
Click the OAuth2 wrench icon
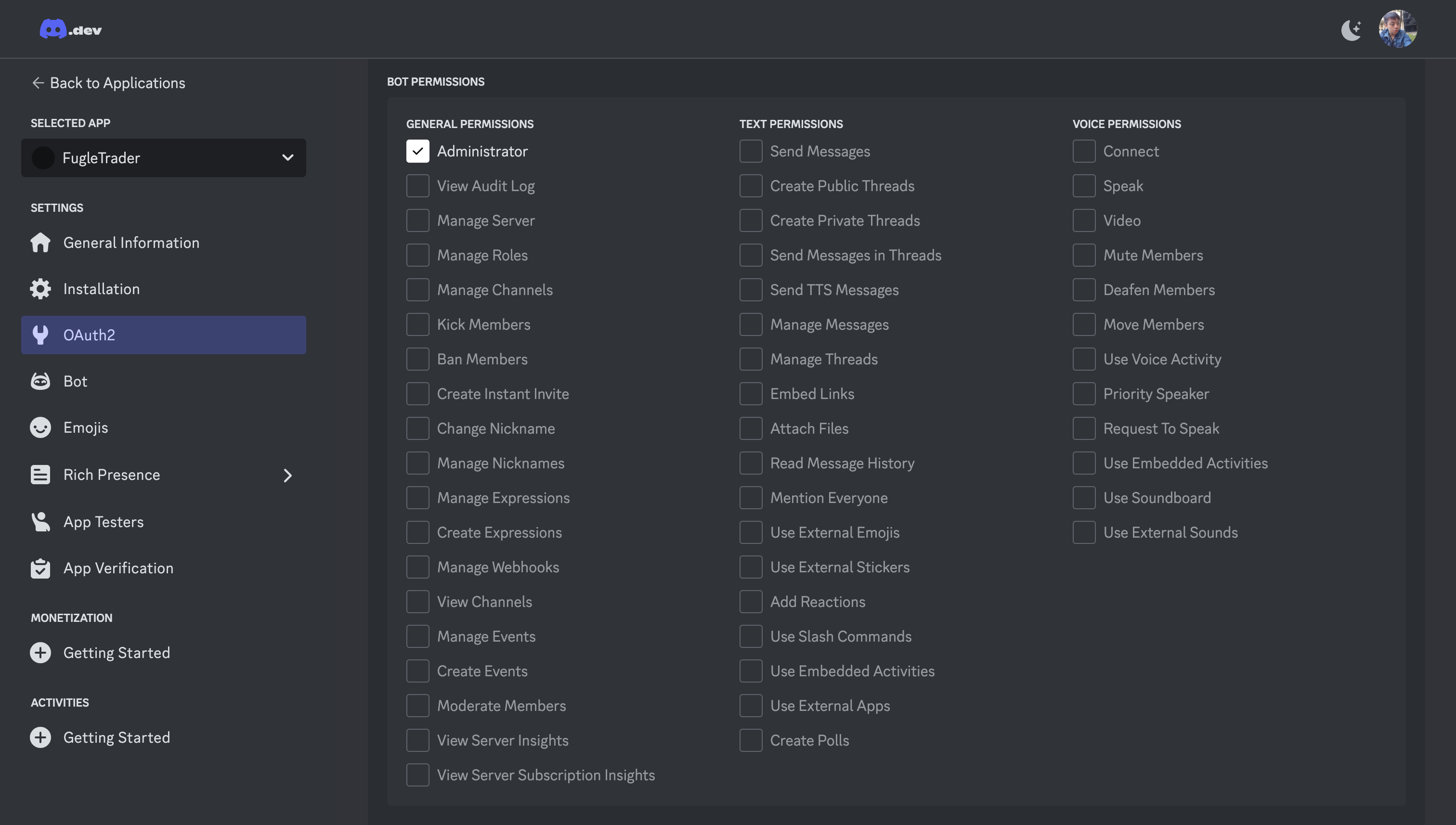pos(40,335)
